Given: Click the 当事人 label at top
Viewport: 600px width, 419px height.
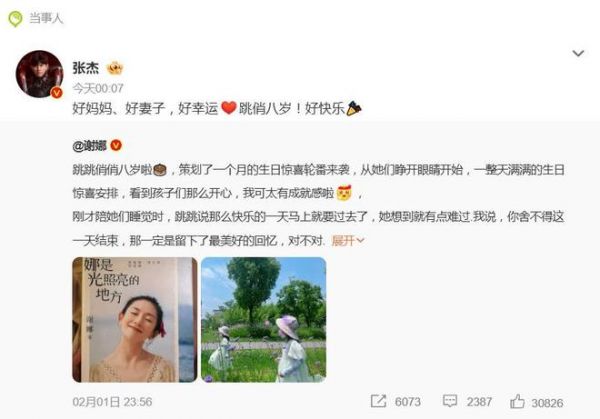Looking at the screenshot, I should point(46,18).
